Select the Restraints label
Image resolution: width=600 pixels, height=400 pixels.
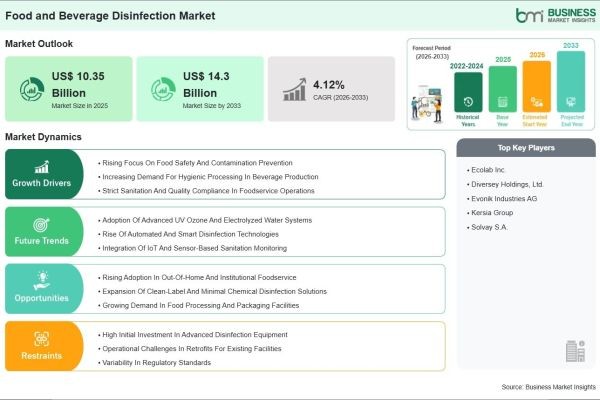[41, 356]
